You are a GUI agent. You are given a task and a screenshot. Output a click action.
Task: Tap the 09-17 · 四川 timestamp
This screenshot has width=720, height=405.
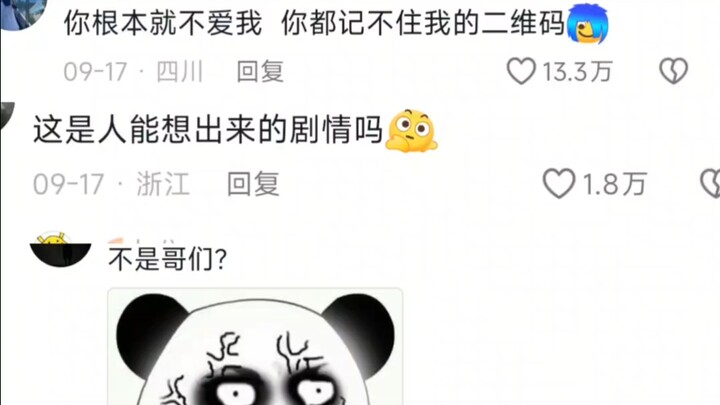(133, 72)
